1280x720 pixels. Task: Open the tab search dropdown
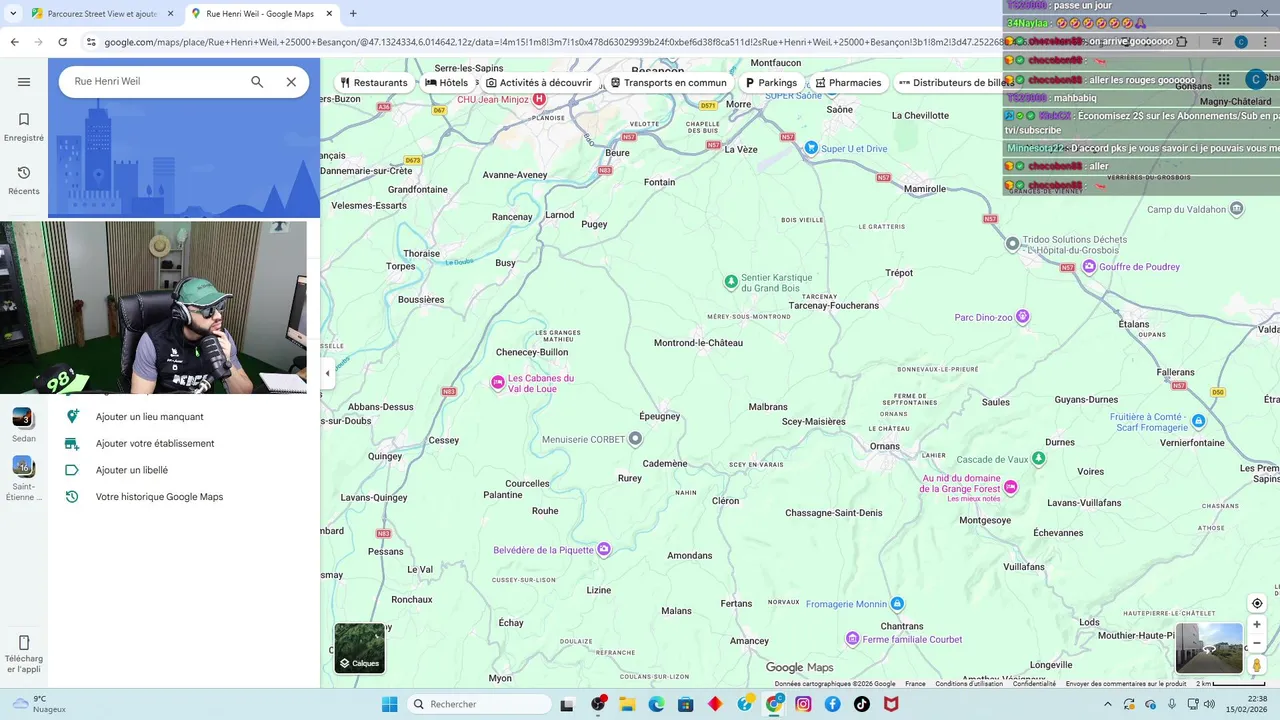13,14
